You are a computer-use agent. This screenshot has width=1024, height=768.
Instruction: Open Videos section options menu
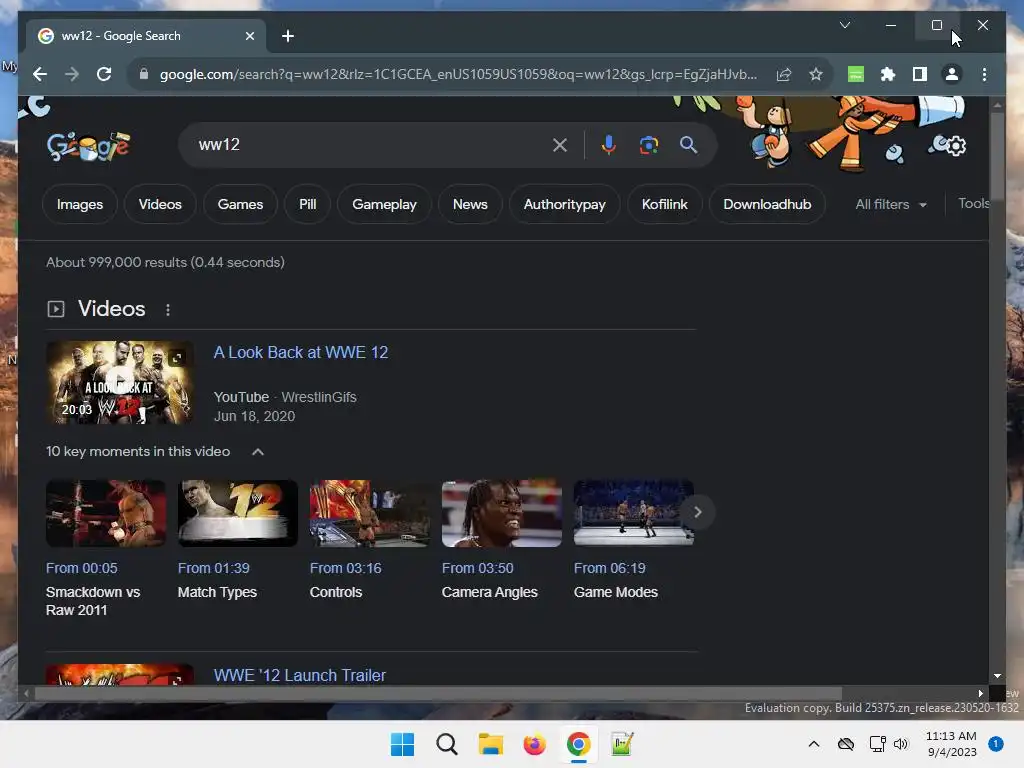click(168, 310)
